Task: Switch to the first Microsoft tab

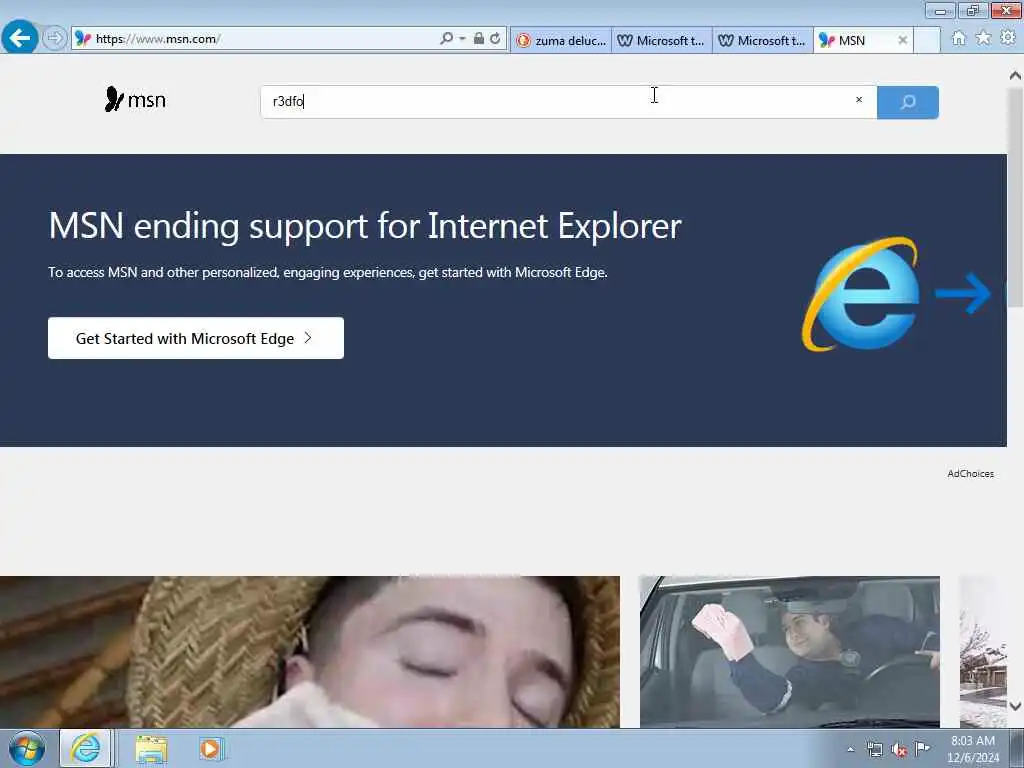Action: click(662, 40)
